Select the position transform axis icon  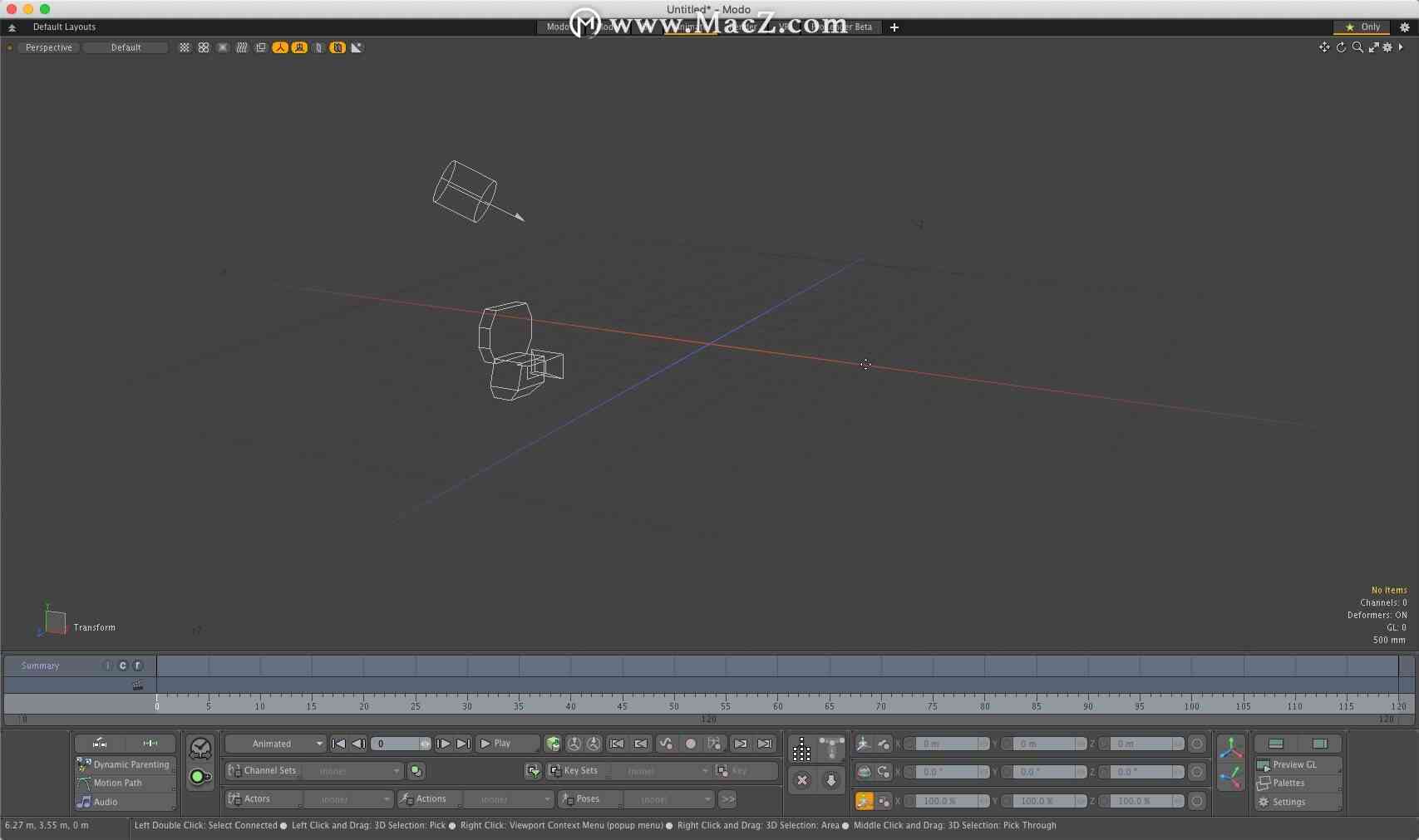[x=864, y=744]
